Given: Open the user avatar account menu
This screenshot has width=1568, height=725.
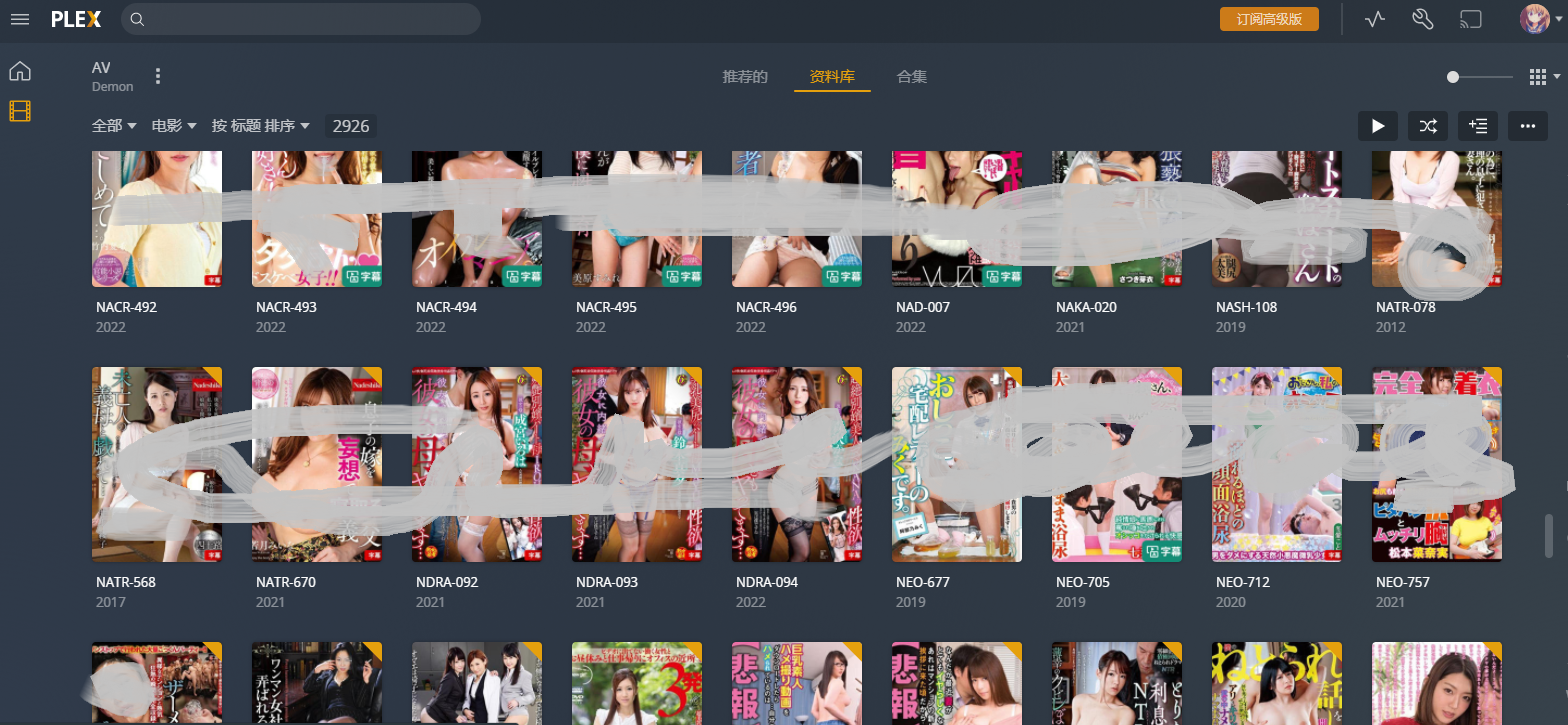Looking at the screenshot, I should tap(1534, 19).
